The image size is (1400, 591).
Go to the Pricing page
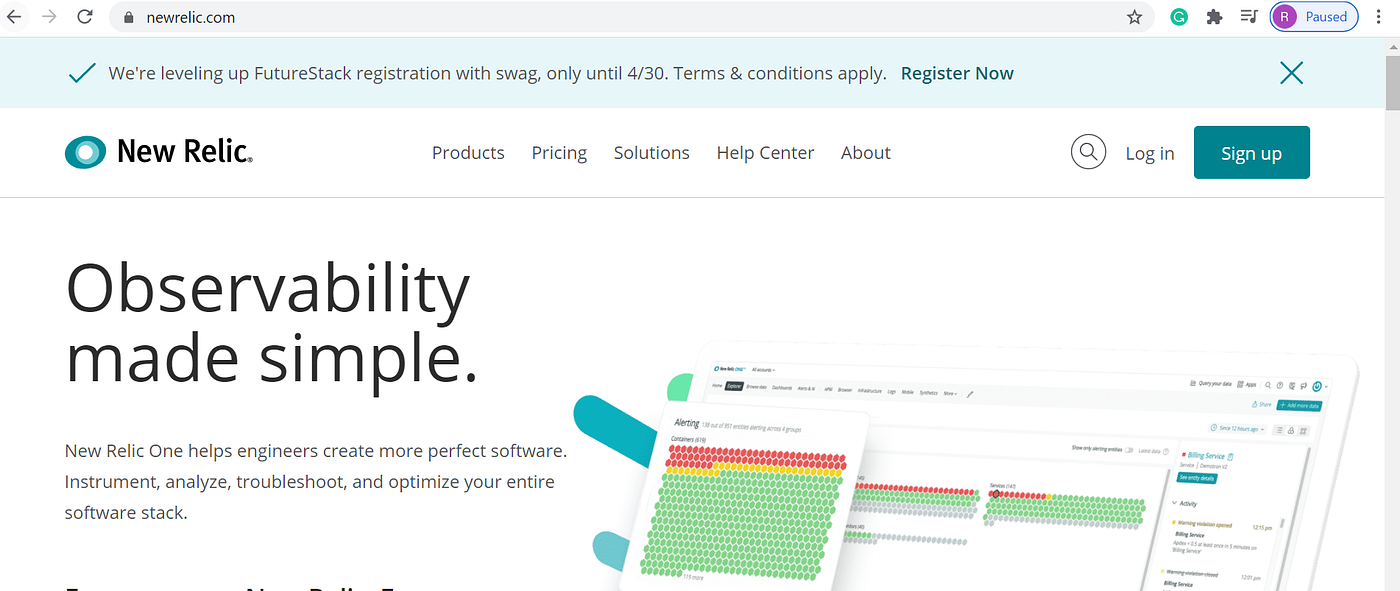tap(559, 153)
